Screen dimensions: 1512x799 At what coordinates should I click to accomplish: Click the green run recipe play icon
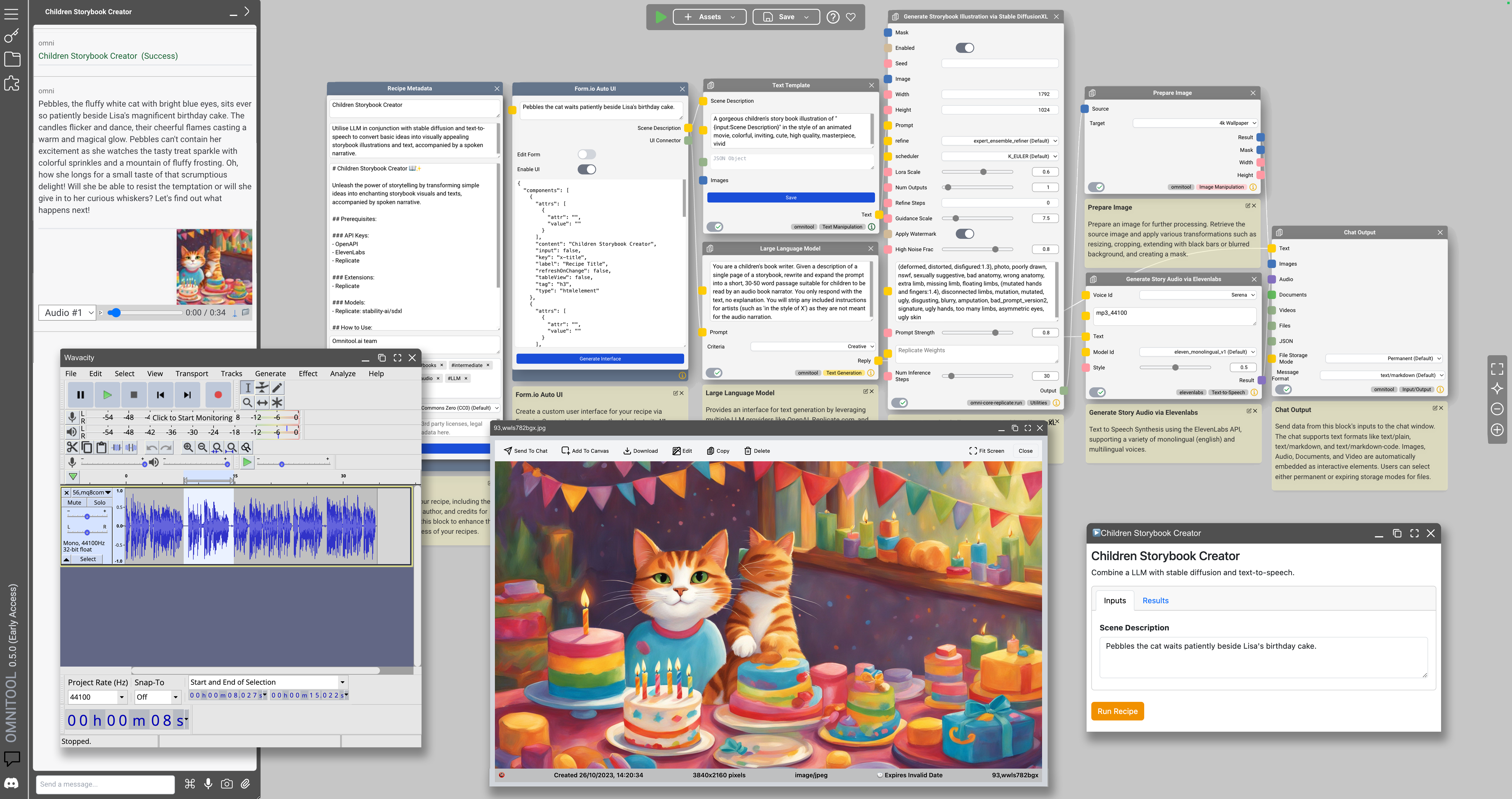click(660, 17)
